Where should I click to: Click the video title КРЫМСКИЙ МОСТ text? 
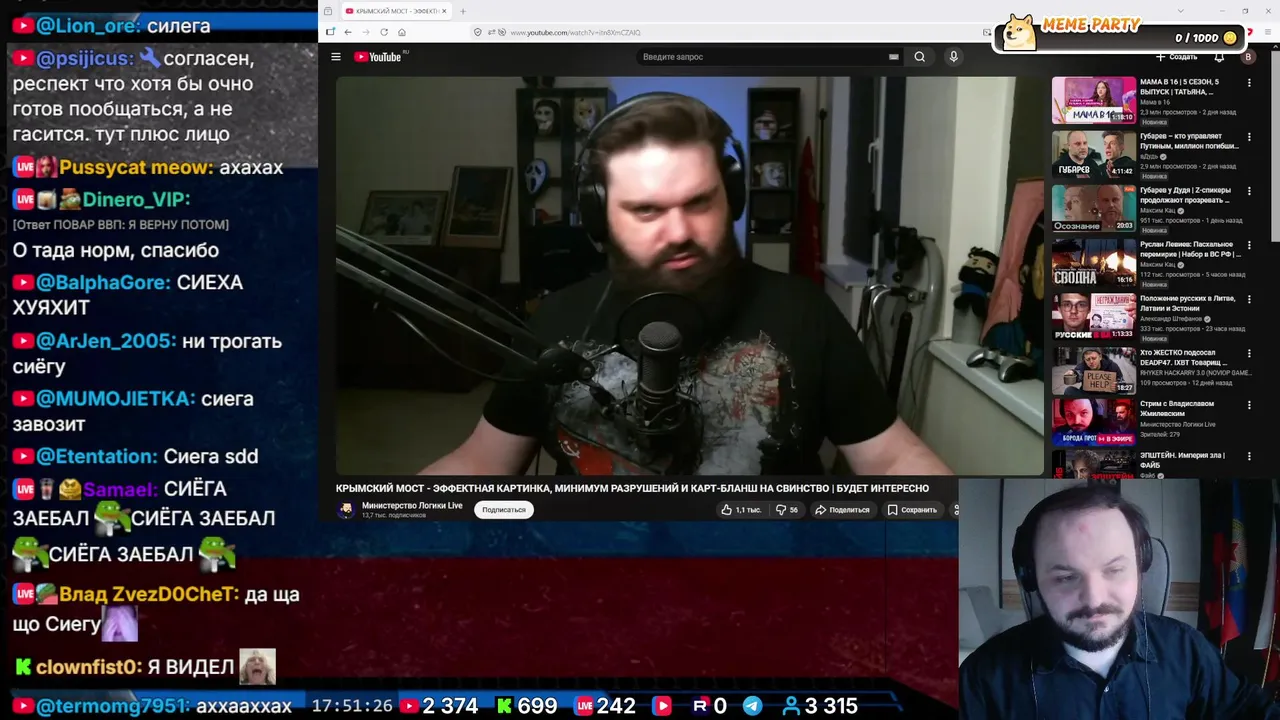point(632,488)
